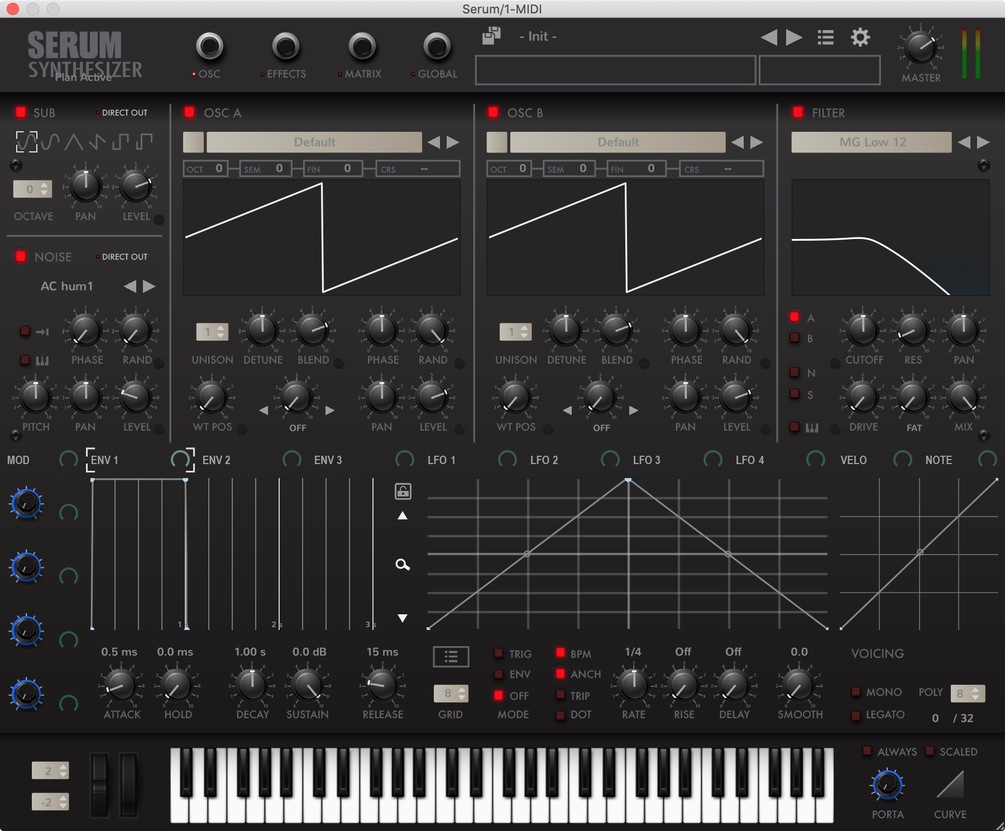Click the OSC A OCT value field
The width and height of the screenshot is (1005, 831).
pos(206,169)
